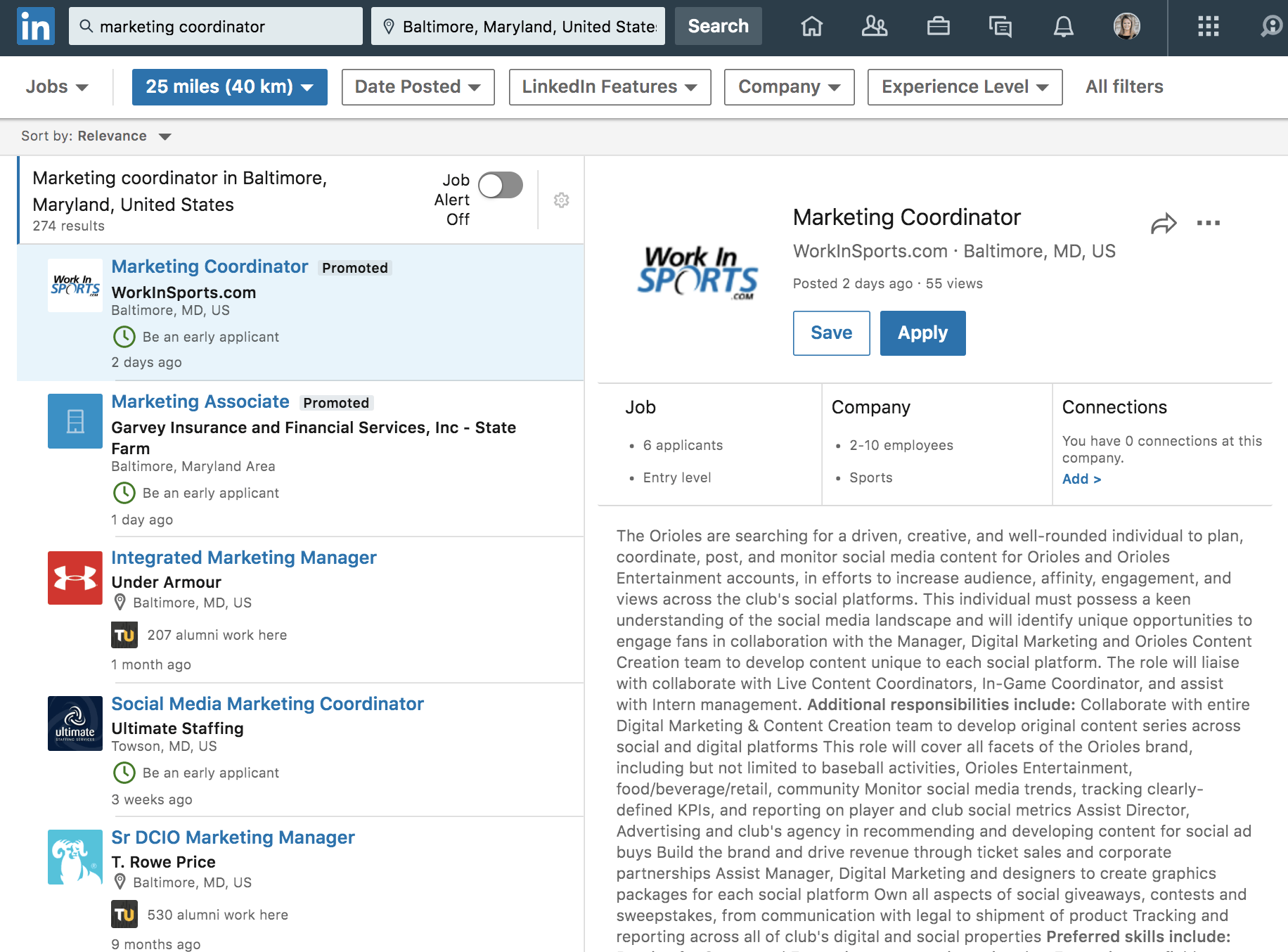Open the apps grid icon
The height and width of the screenshot is (952, 1288).
1208,27
